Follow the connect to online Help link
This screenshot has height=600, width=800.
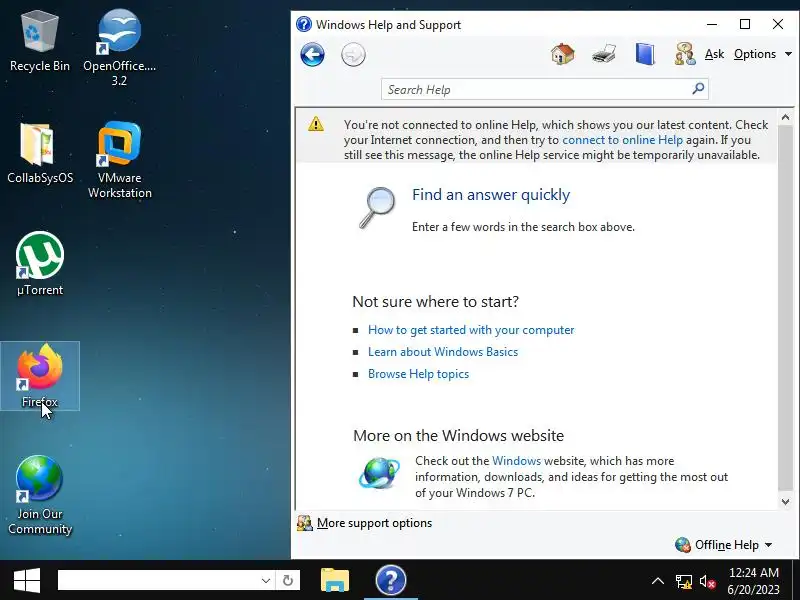622,140
